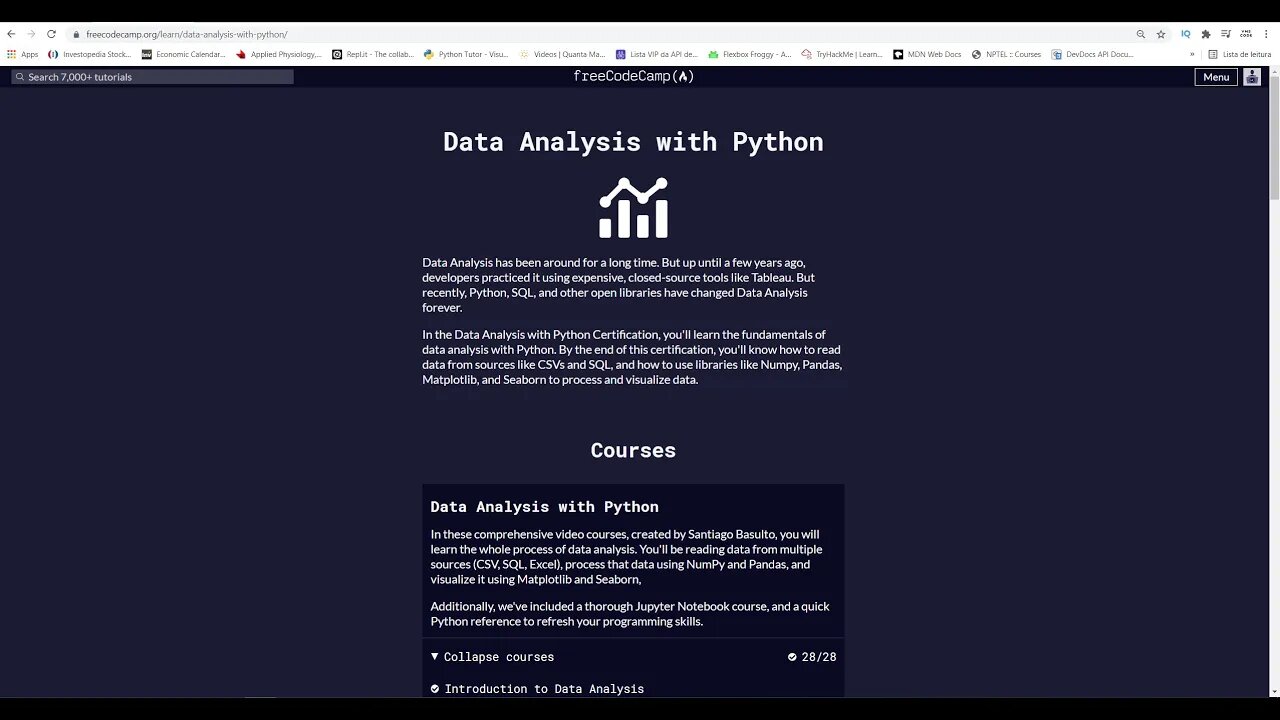The height and width of the screenshot is (720, 1280).
Task: Open the NPTEL Courses bookmark
Action: click(1006, 54)
